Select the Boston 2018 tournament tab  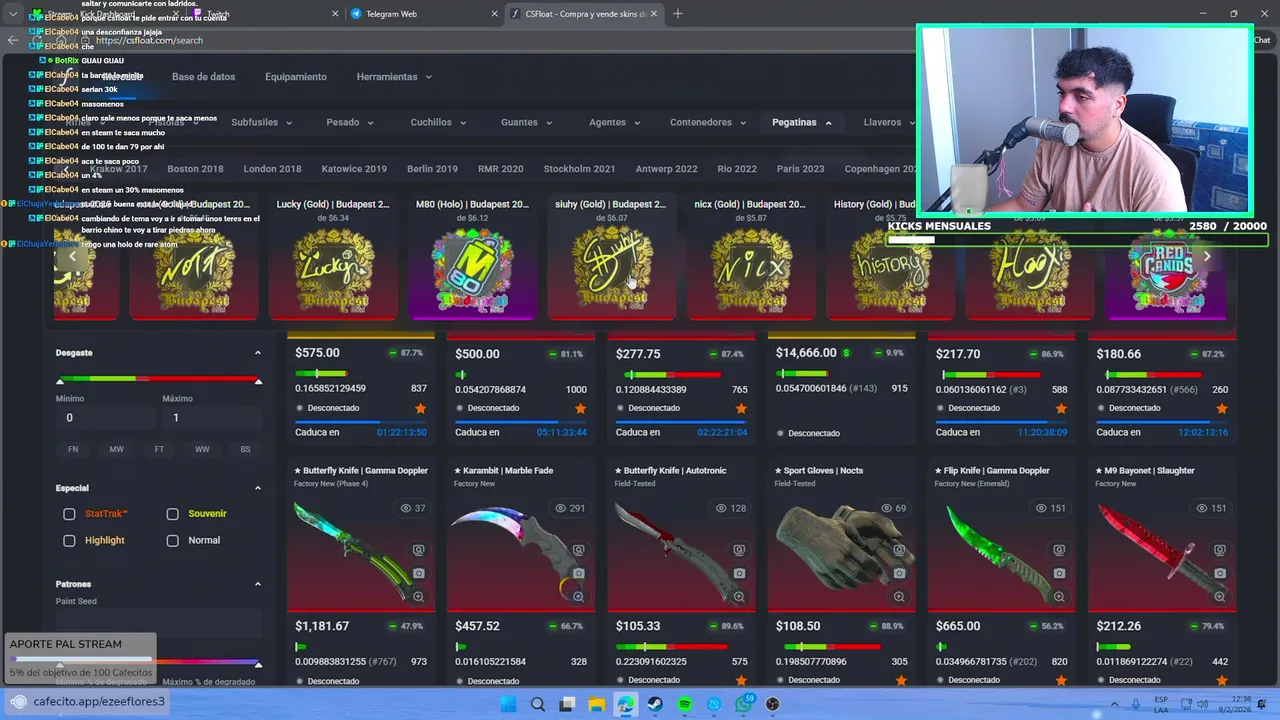[195, 169]
